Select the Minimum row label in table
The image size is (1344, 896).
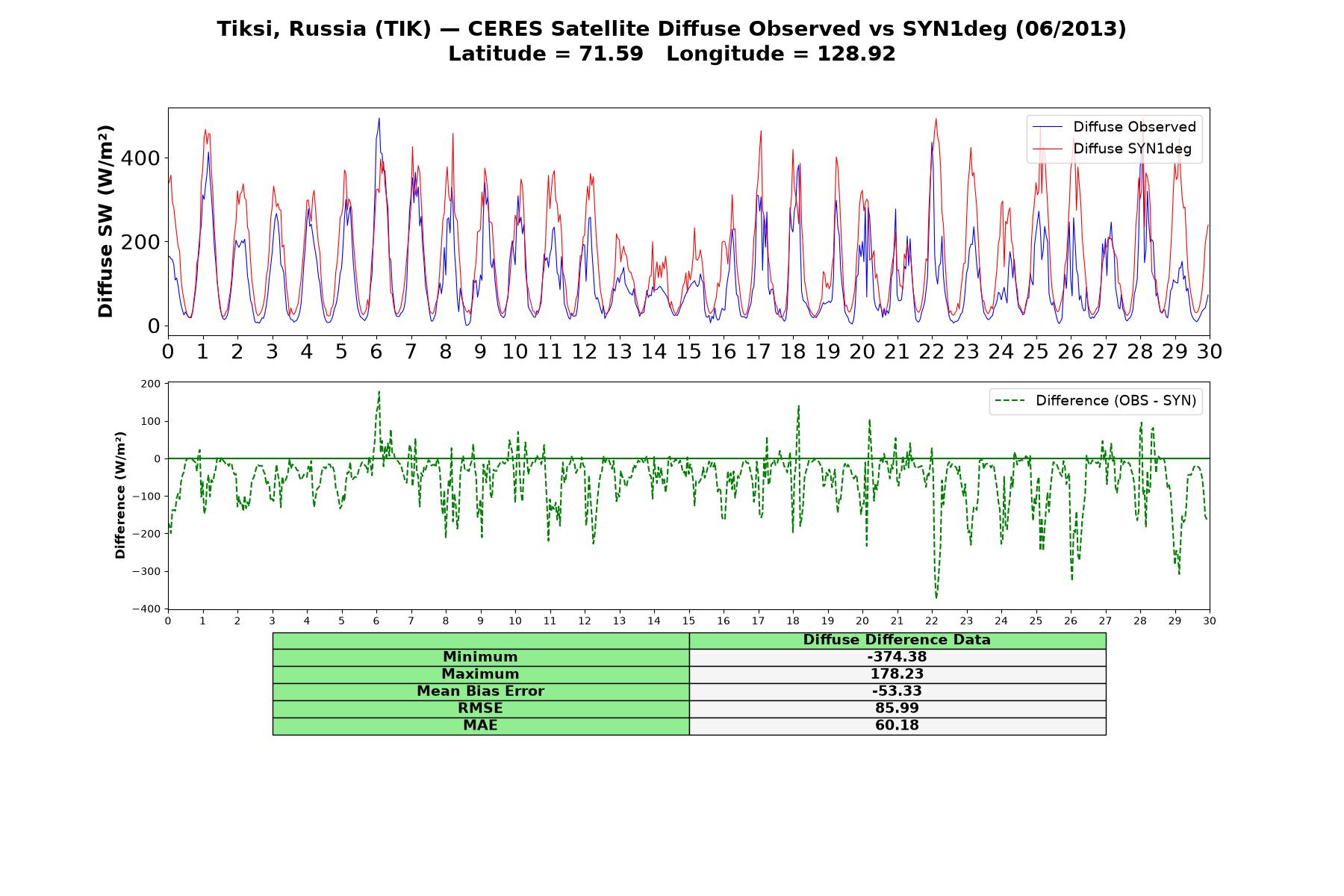[x=480, y=657]
